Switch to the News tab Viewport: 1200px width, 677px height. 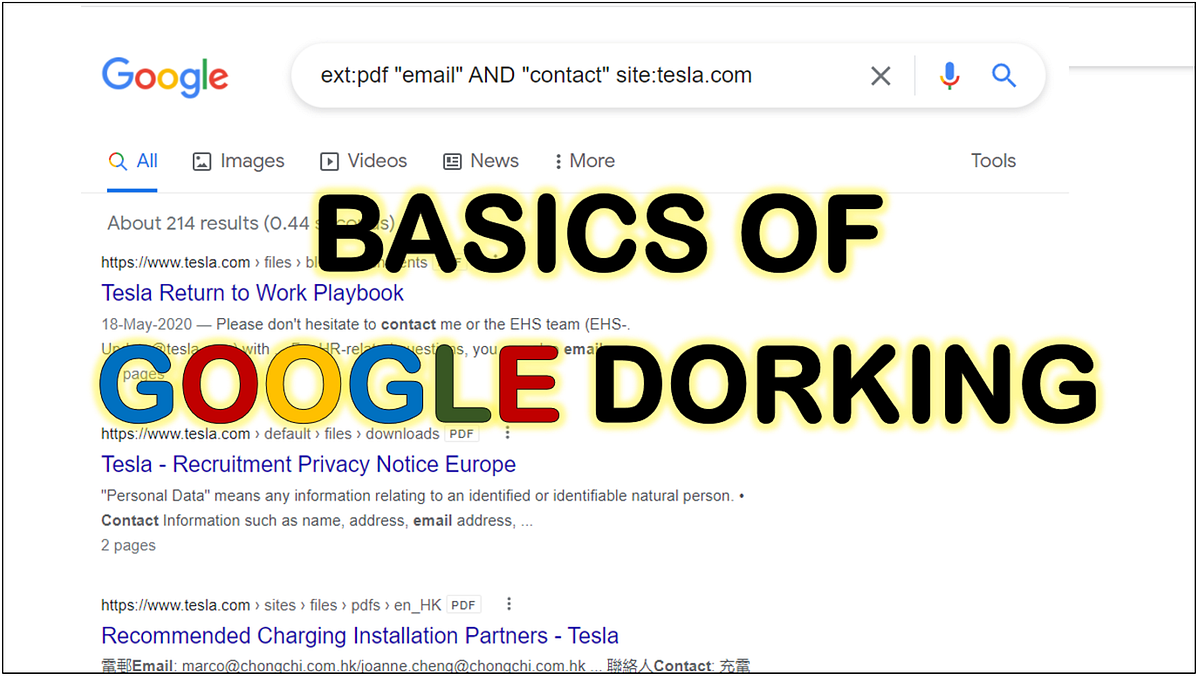point(494,160)
